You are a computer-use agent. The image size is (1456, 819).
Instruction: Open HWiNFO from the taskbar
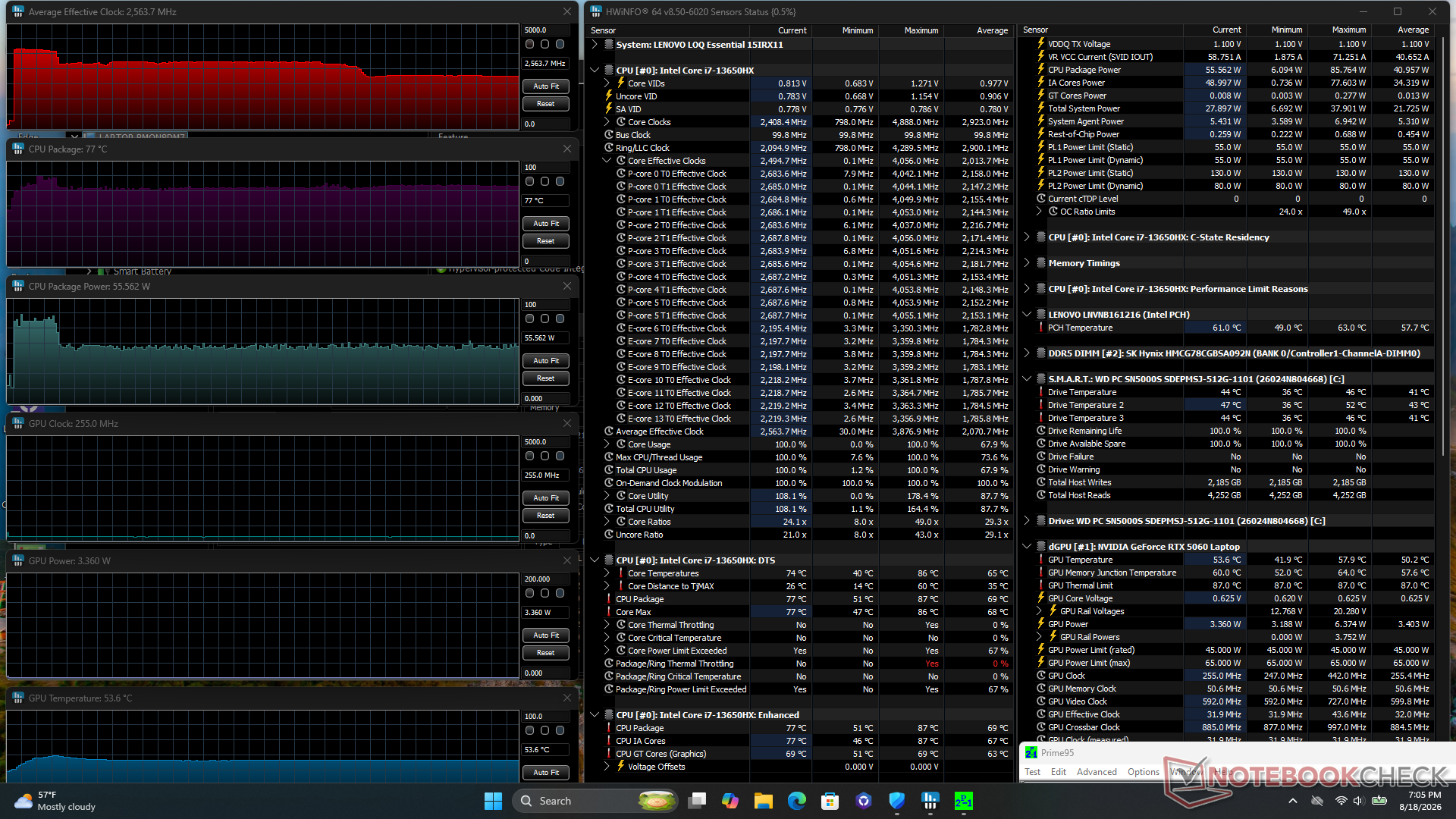point(930,801)
